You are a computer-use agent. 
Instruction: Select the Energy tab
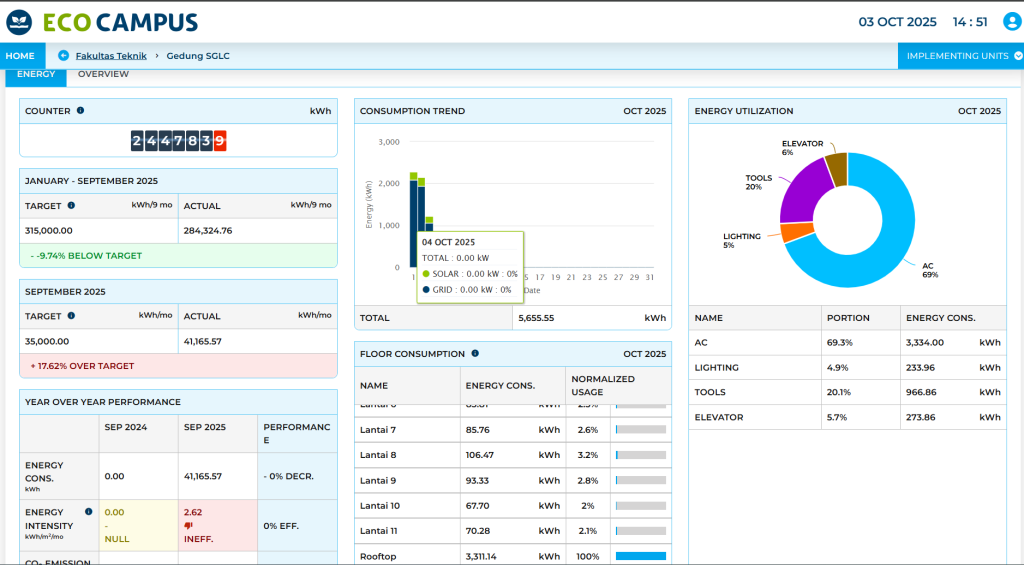[x=36, y=74]
